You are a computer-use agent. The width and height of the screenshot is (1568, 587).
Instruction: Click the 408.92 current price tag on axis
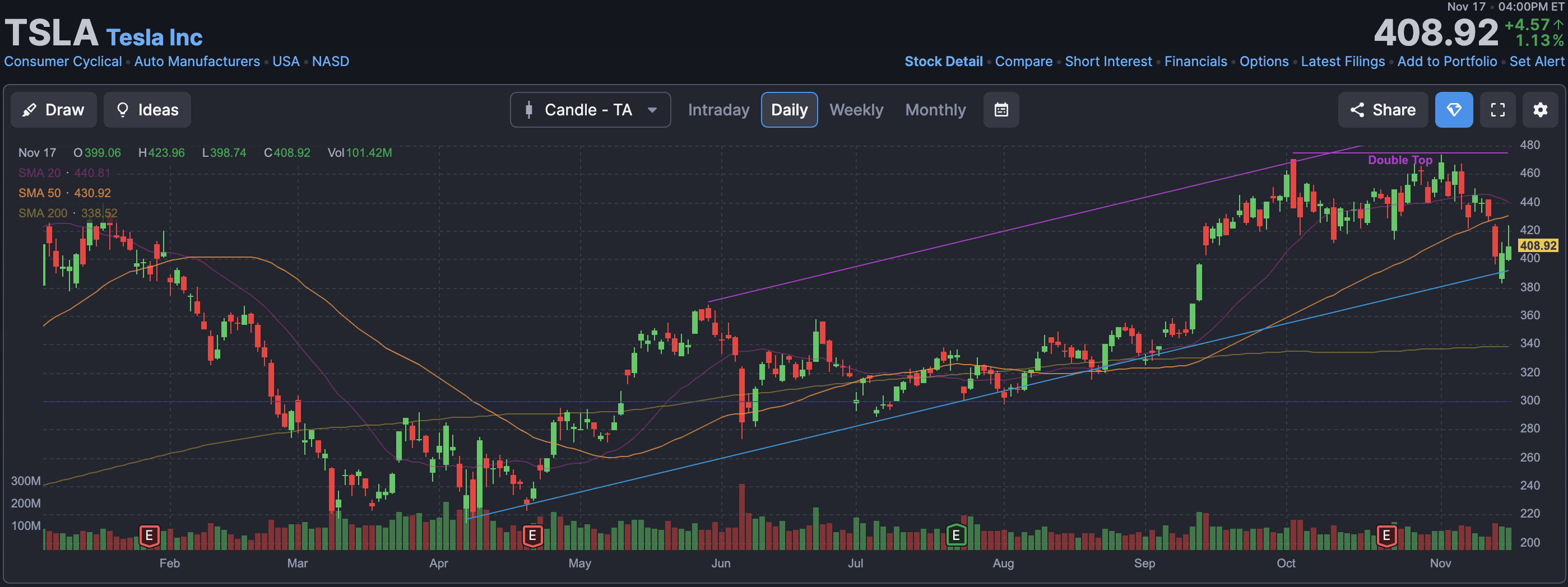(1538, 246)
